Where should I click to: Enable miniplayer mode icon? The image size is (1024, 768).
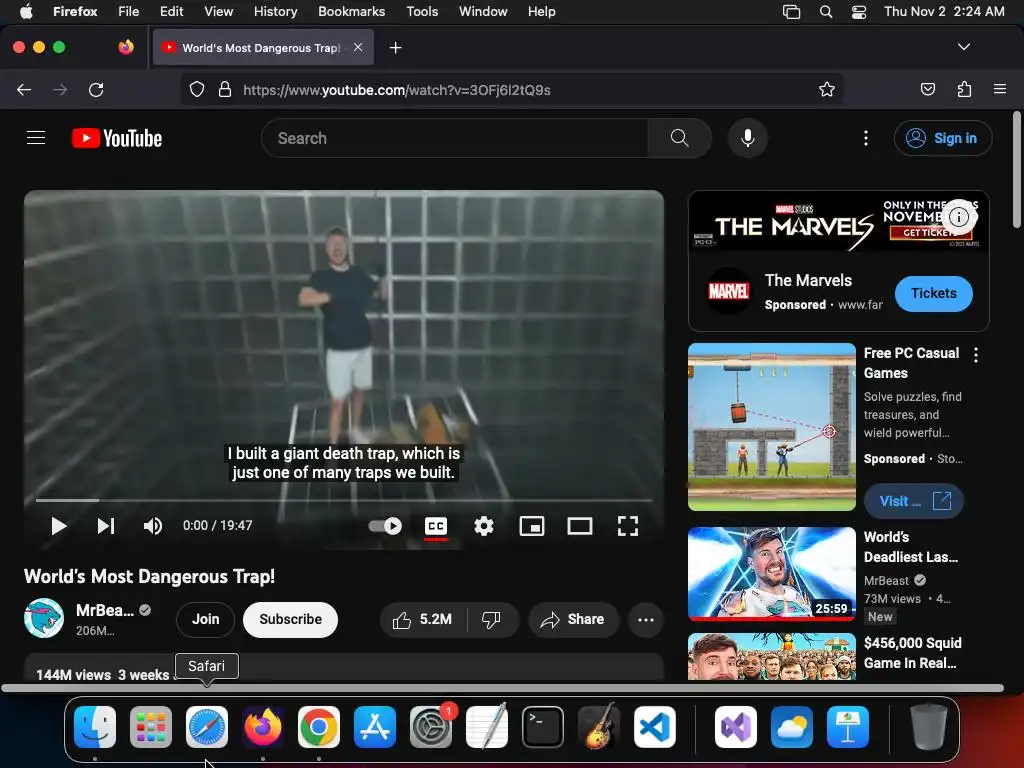click(x=532, y=526)
